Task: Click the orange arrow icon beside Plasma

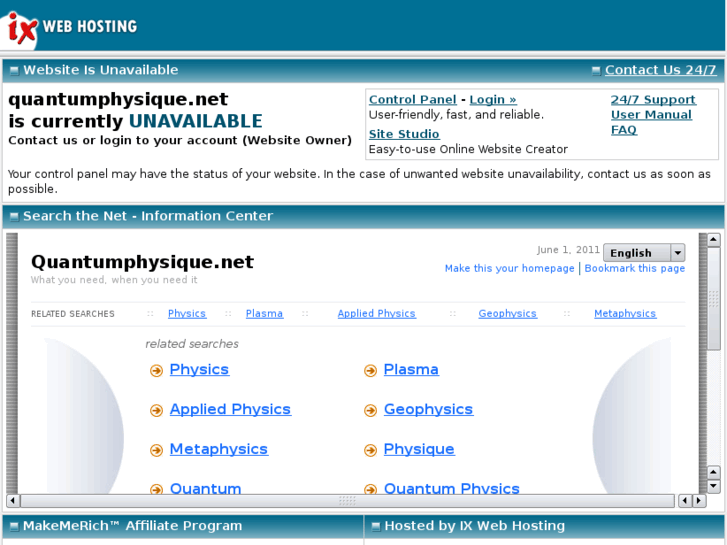Action: click(370, 371)
